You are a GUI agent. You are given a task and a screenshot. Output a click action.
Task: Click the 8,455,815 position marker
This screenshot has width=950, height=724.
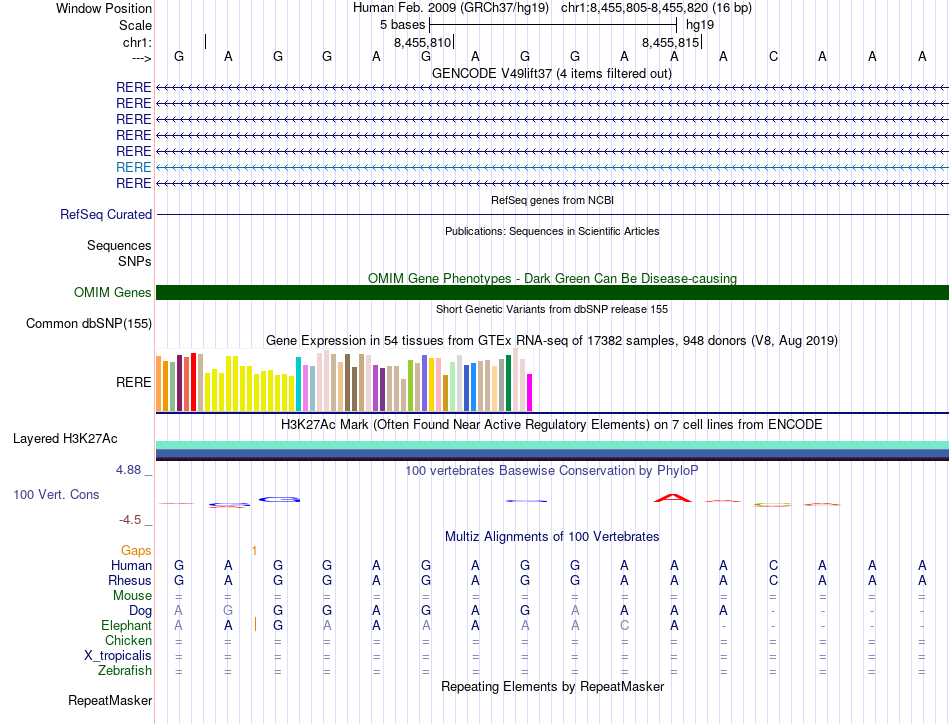671,42
